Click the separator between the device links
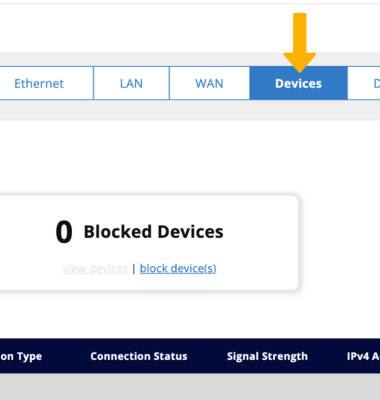This screenshot has height=400, width=380. [134, 268]
